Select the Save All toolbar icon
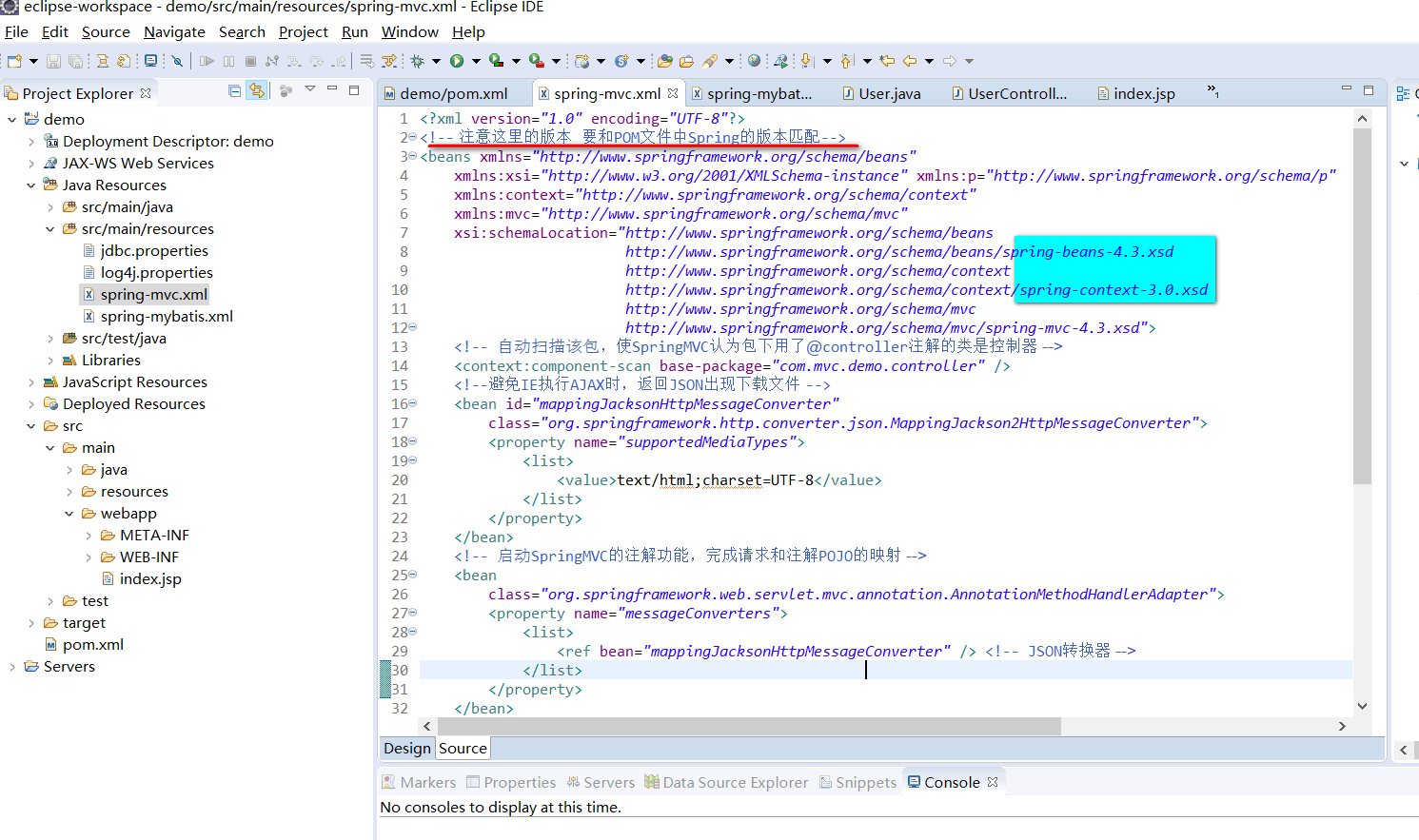The width and height of the screenshot is (1419, 840). [x=75, y=60]
